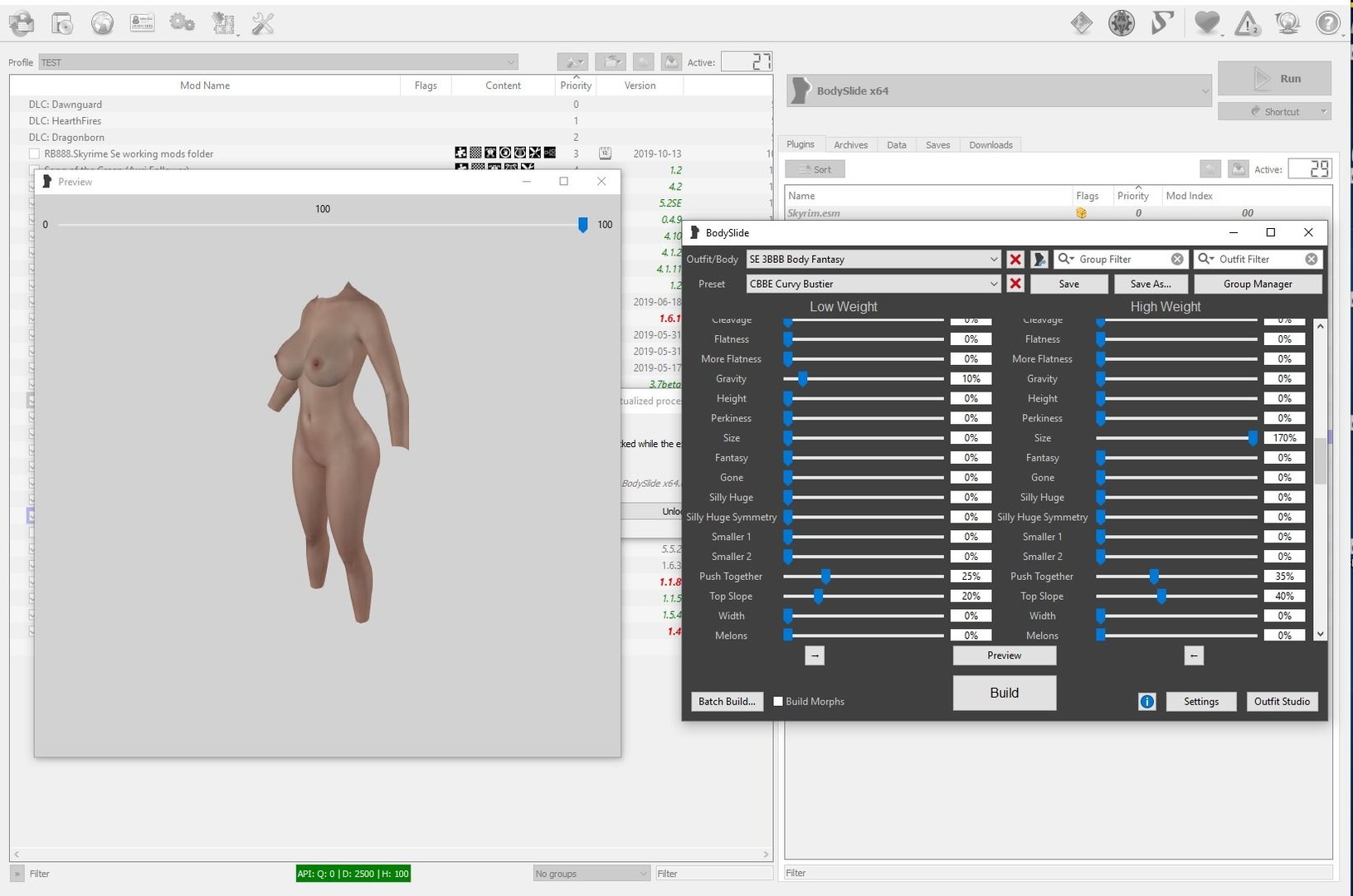Screen dimensions: 1353x896
Task: Click the heart endorse icon
Action: (1207, 24)
